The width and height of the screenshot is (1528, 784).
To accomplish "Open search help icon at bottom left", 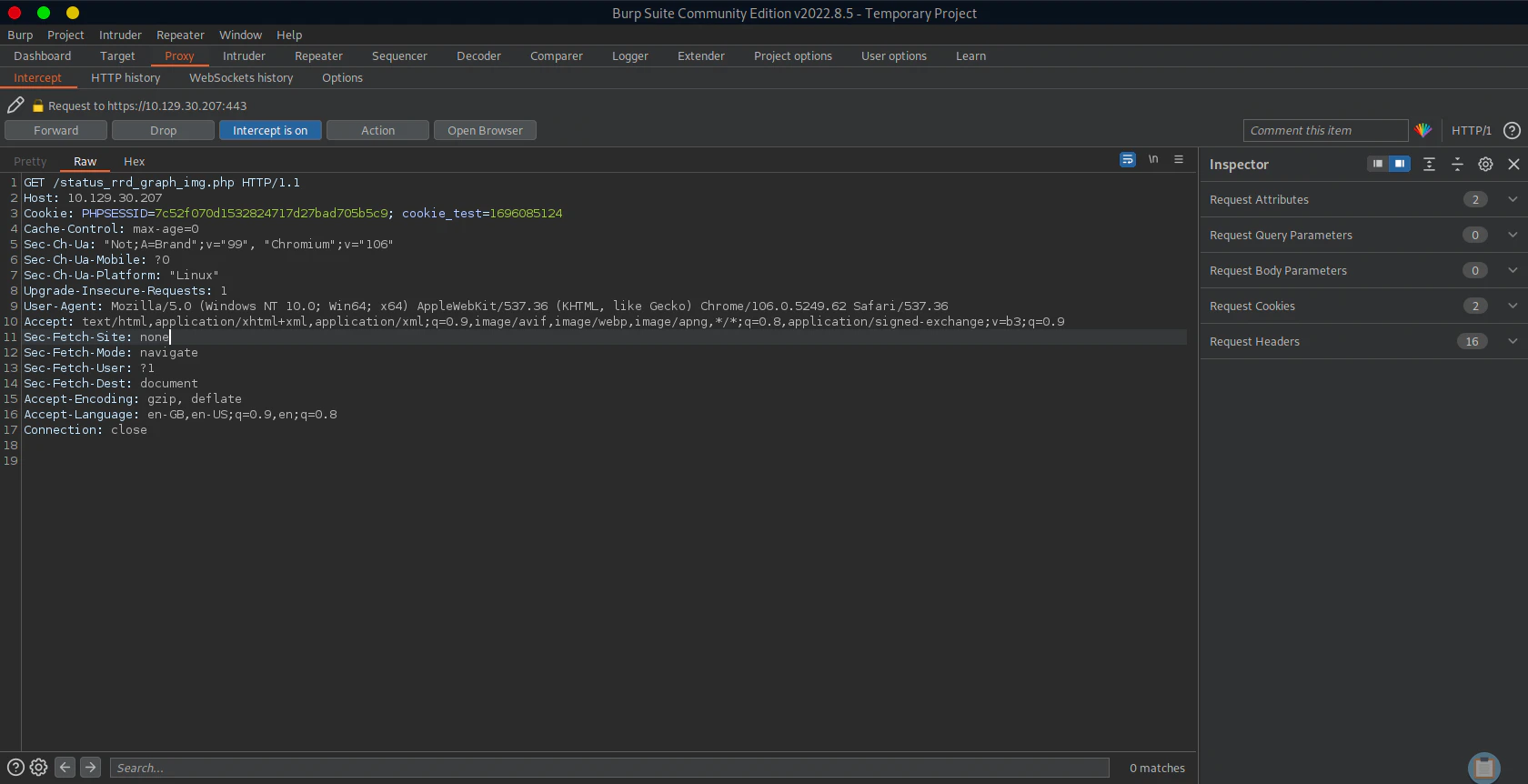I will coord(15,767).
